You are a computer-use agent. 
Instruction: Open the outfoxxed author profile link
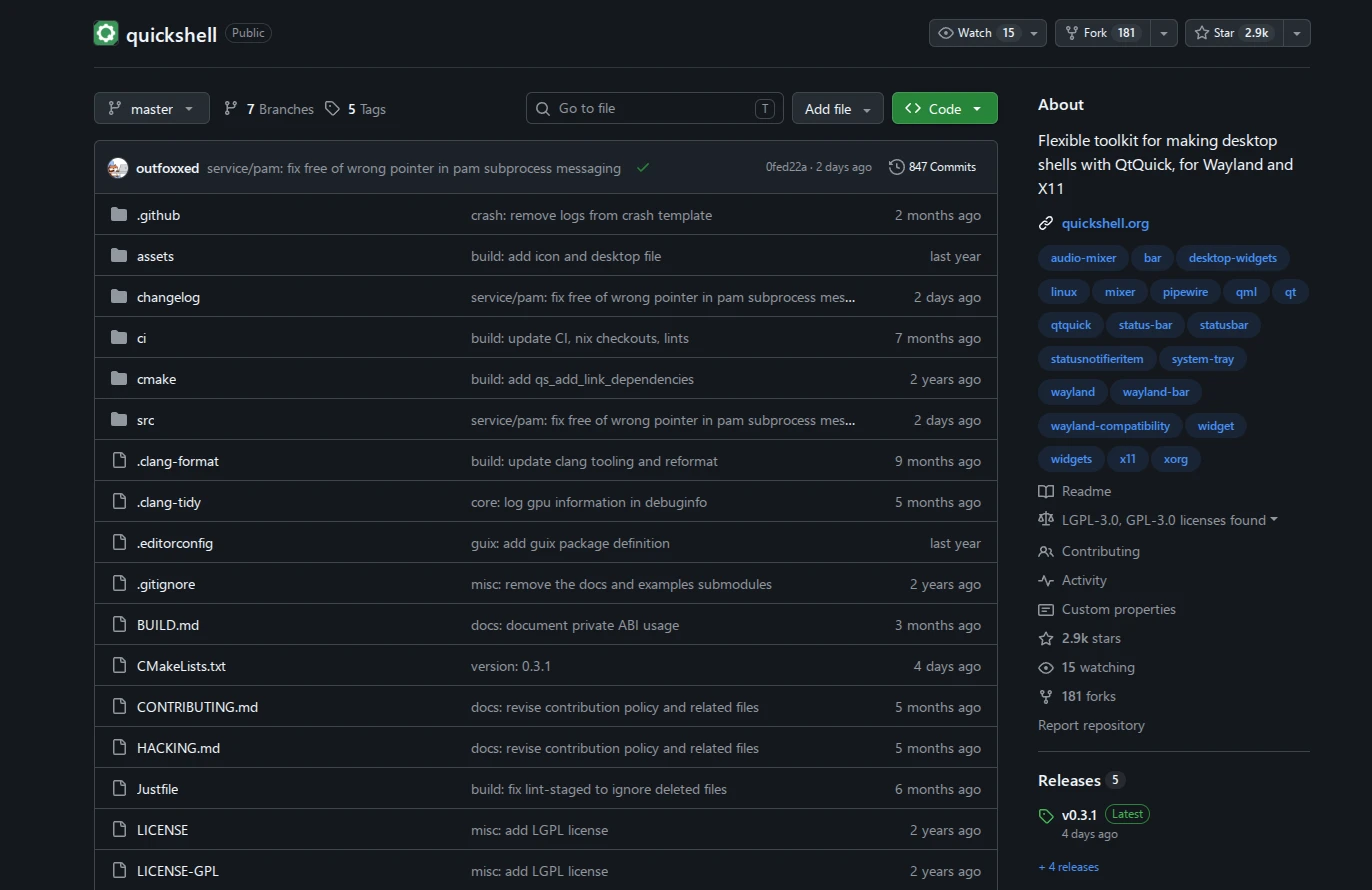pos(167,168)
